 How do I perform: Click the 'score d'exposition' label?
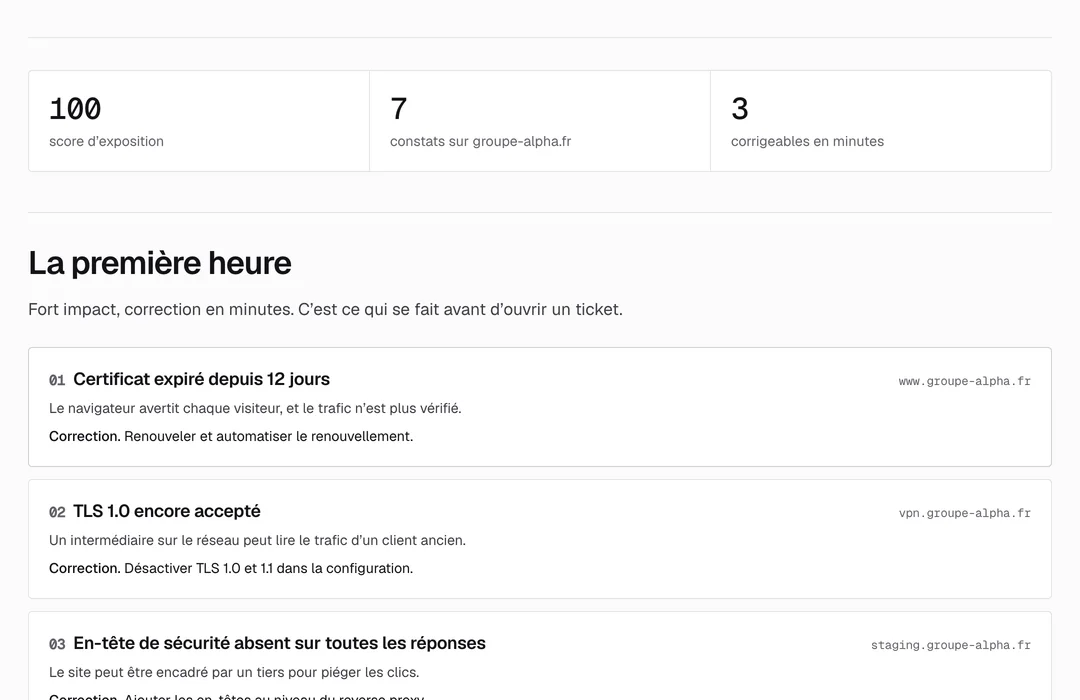[106, 141]
